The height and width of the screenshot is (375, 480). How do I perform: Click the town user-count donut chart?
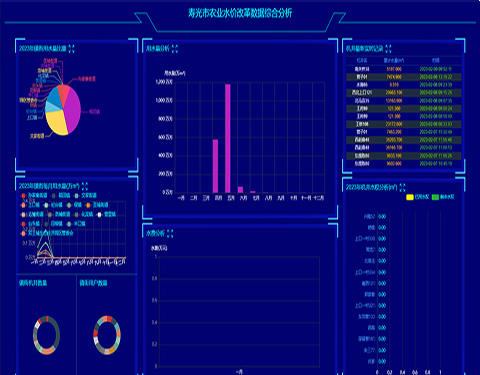(x=107, y=335)
